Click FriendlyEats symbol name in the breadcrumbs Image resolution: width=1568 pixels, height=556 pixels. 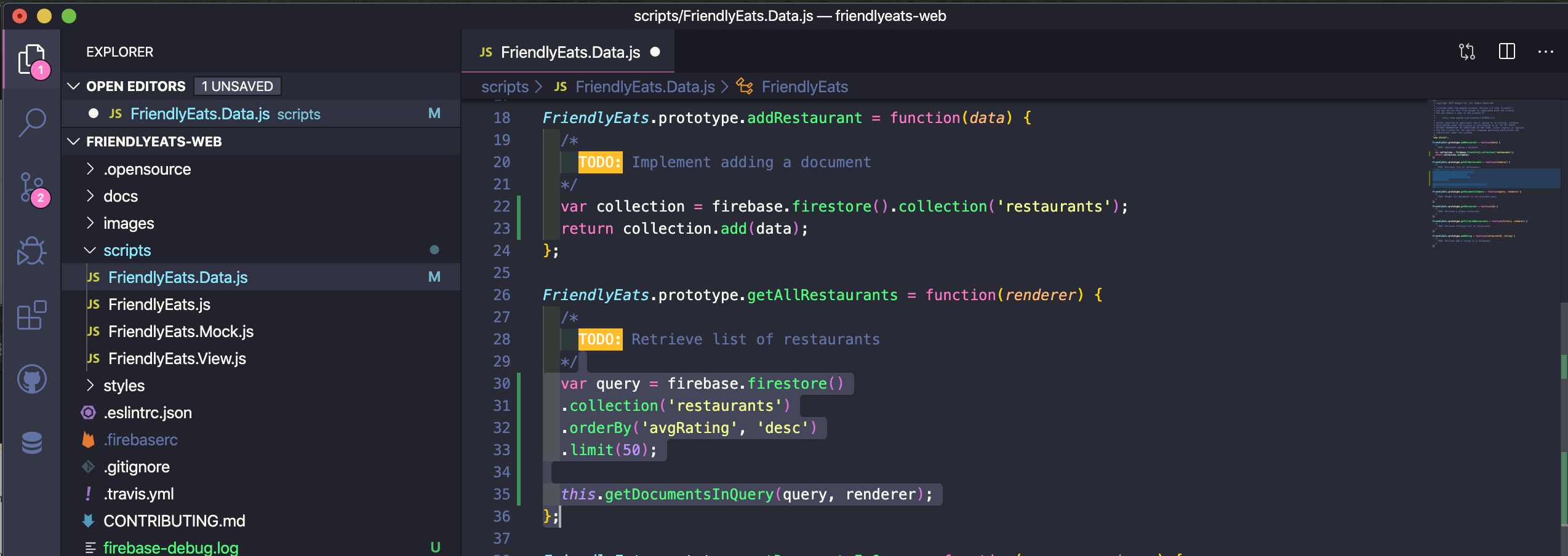pos(805,87)
